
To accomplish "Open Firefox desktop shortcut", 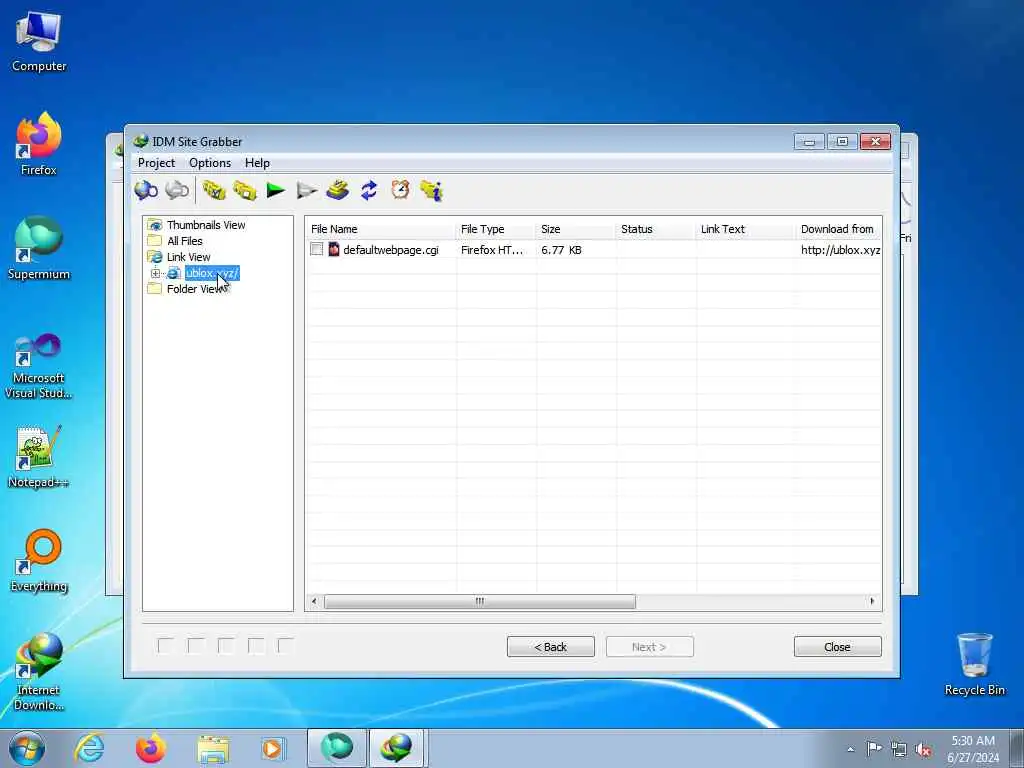I will pos(39,144).
